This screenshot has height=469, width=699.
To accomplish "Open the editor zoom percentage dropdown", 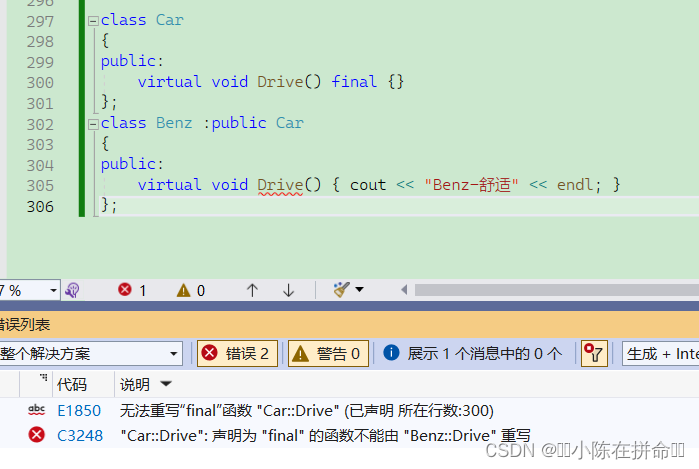I will (x=53, y=291).
